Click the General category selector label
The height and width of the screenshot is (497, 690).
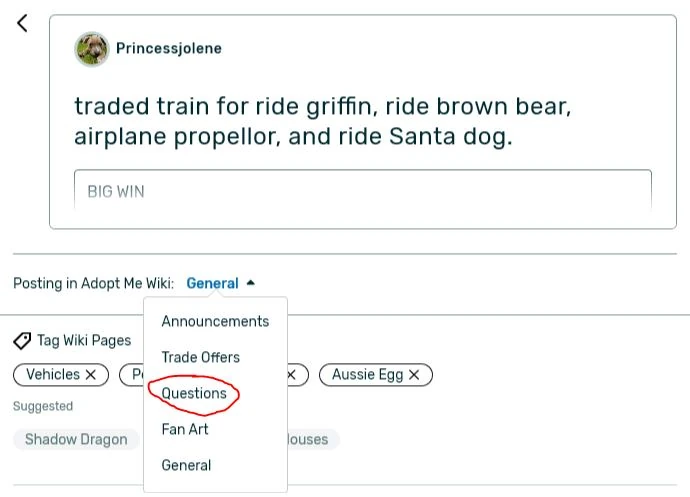212,283
